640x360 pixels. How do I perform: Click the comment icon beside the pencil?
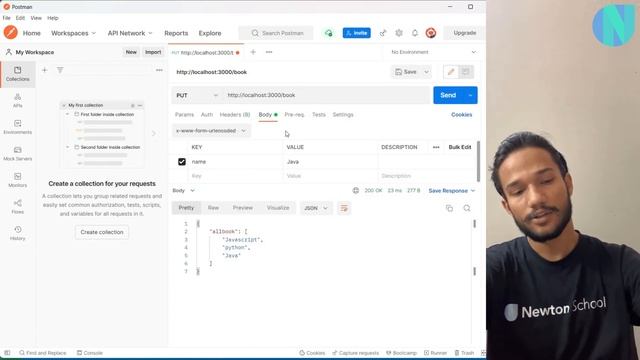pyautogui.click(x=466, y=72)
